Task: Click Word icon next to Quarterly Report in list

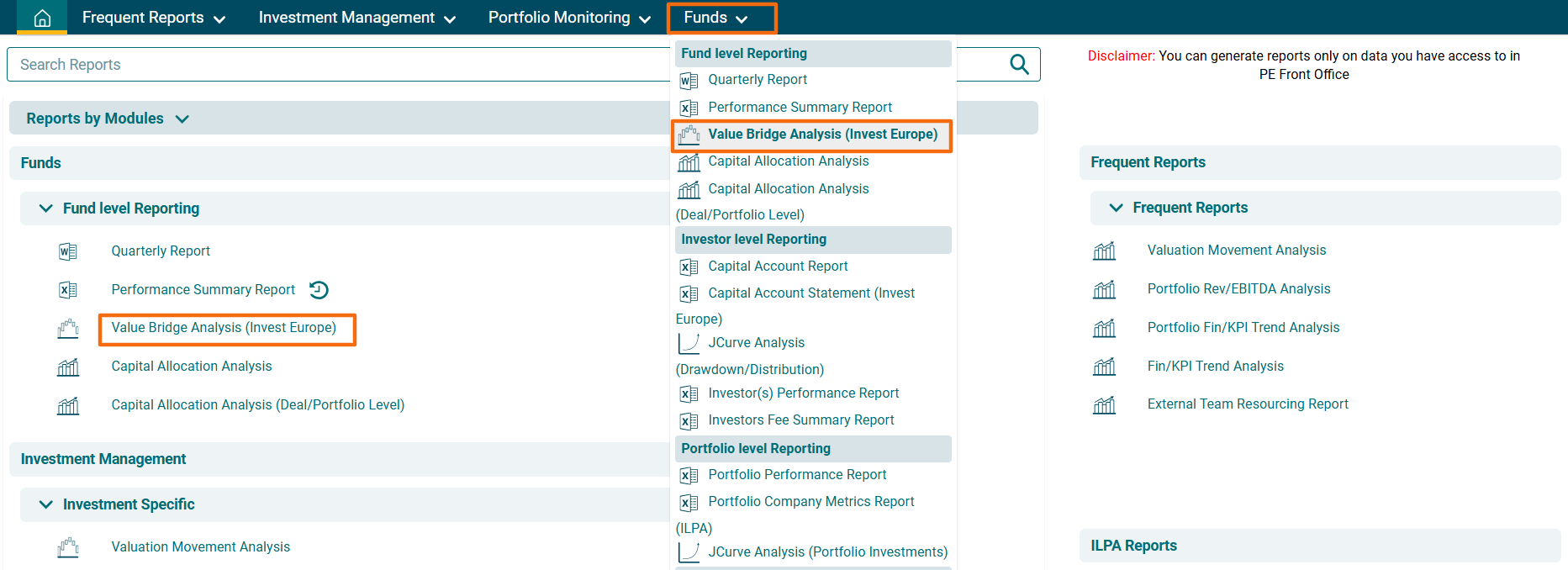Action: [x=68, y=251]
